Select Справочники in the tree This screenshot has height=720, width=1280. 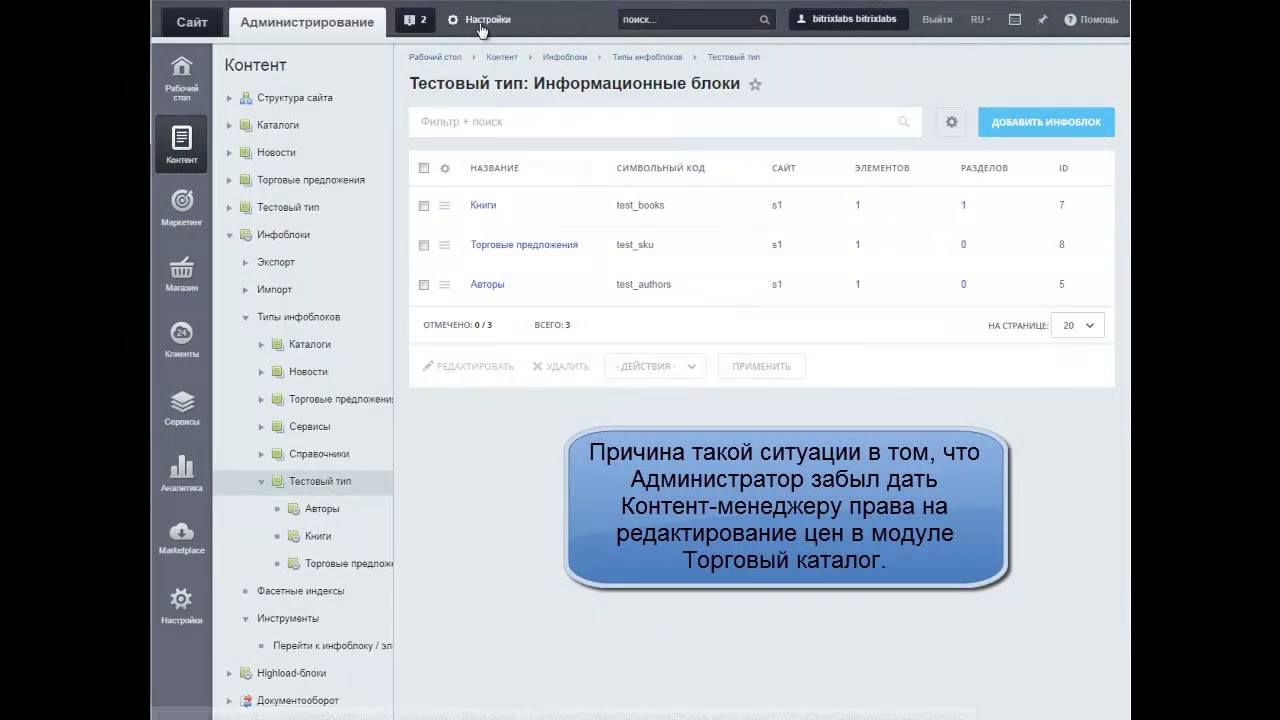(319, 454)
